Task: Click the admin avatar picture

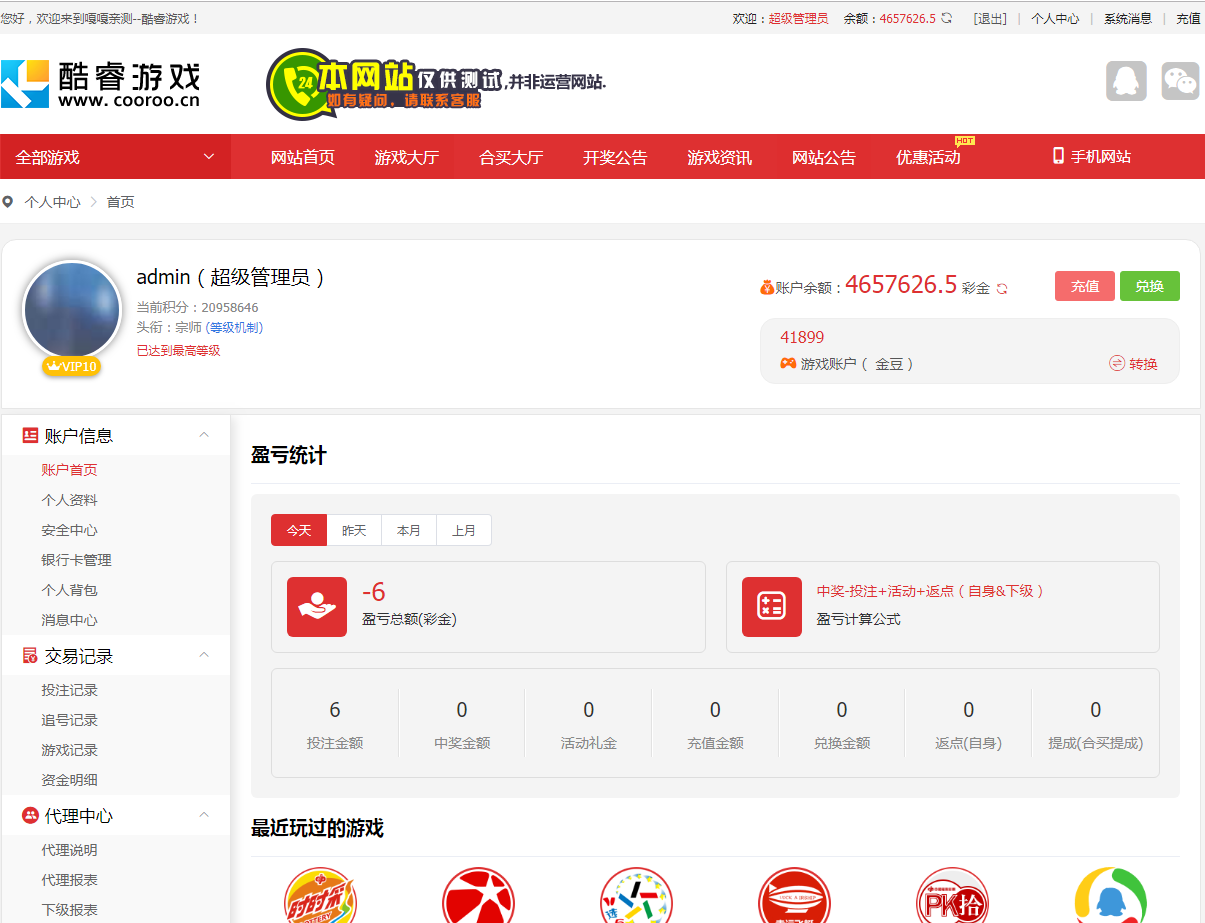Action: point(71,310)
